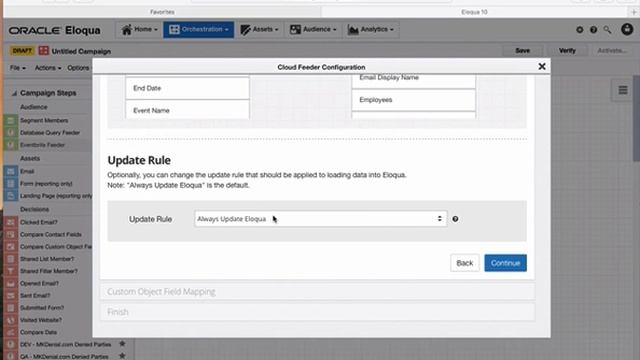This screenshot has height=360, width=640.
Task: Click the Sent Email? icon
Action: point(11,296)
